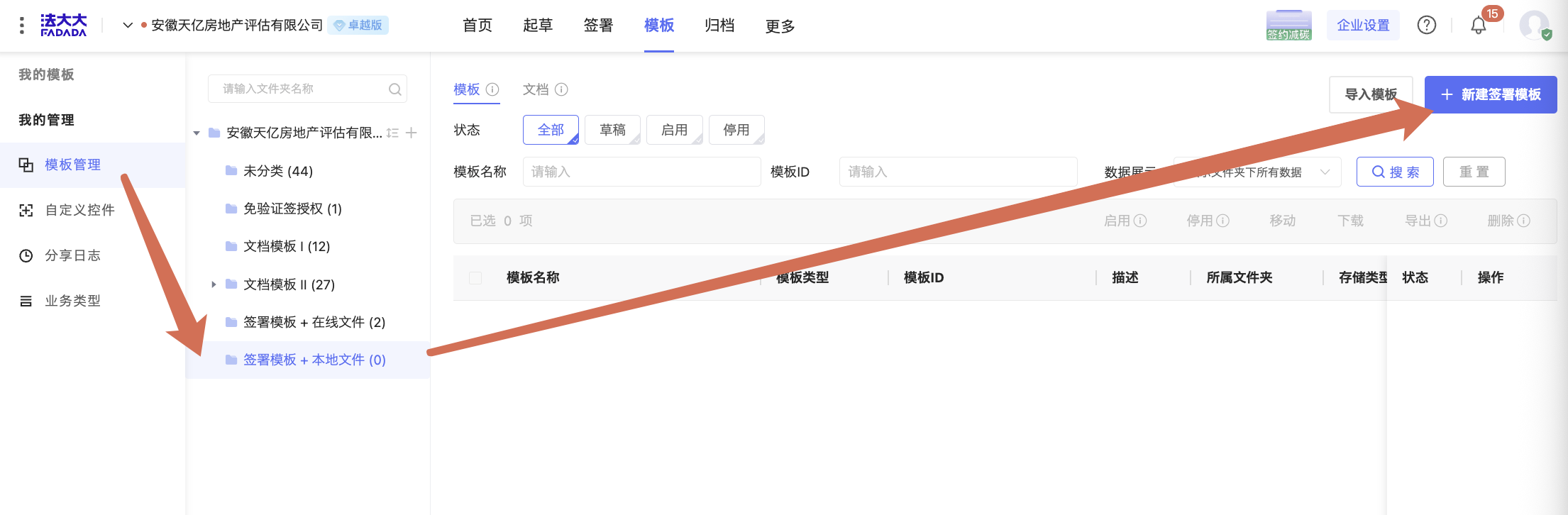Select the 全部 status filter
The height and width of the screenshot is (515, 1568).
pyautogui.click(x=551, y=130)
